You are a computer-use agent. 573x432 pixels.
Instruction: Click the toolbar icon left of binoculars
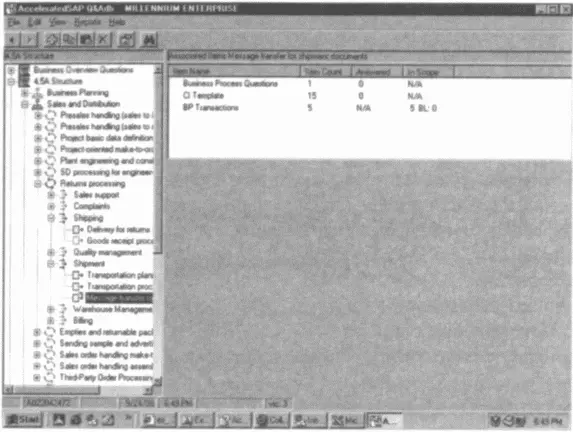pyautogui.click(x=126, y=39)
